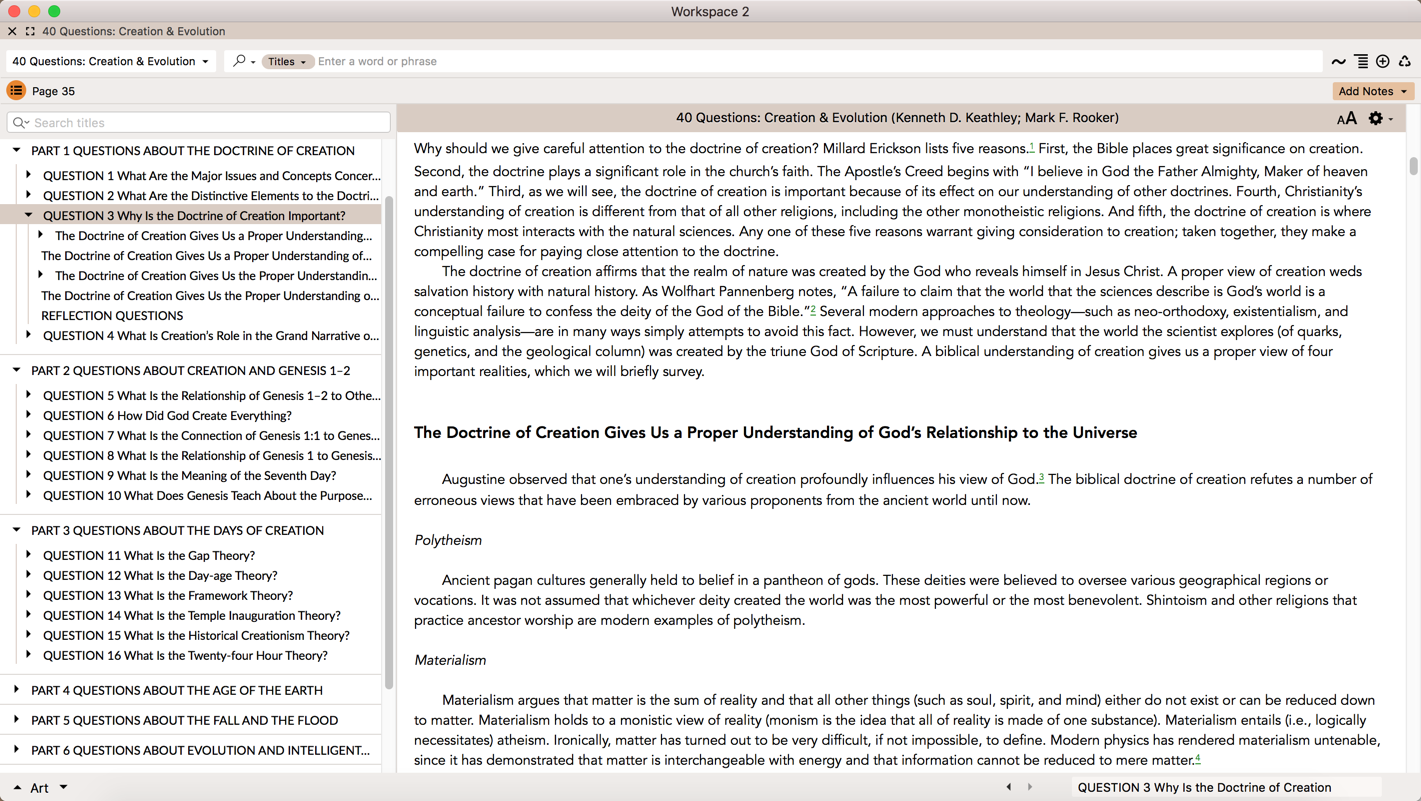The width and height of the screenshot is (1421, 801).
Task: Expand QUESTION 11 What Is the Gap Theory
Action: click(x=29, y=555)
